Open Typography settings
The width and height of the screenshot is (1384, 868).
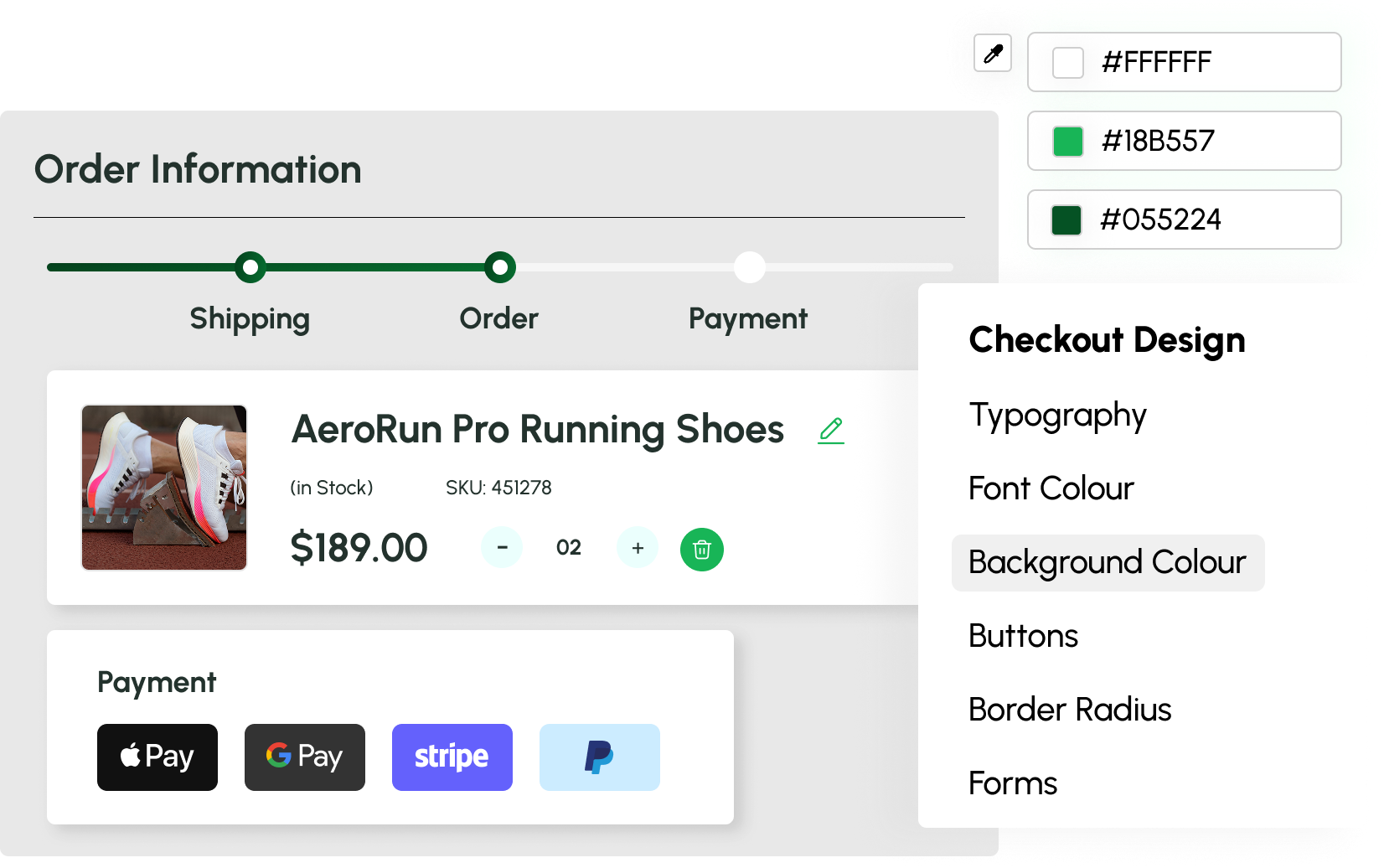[x=1057, y=416]
